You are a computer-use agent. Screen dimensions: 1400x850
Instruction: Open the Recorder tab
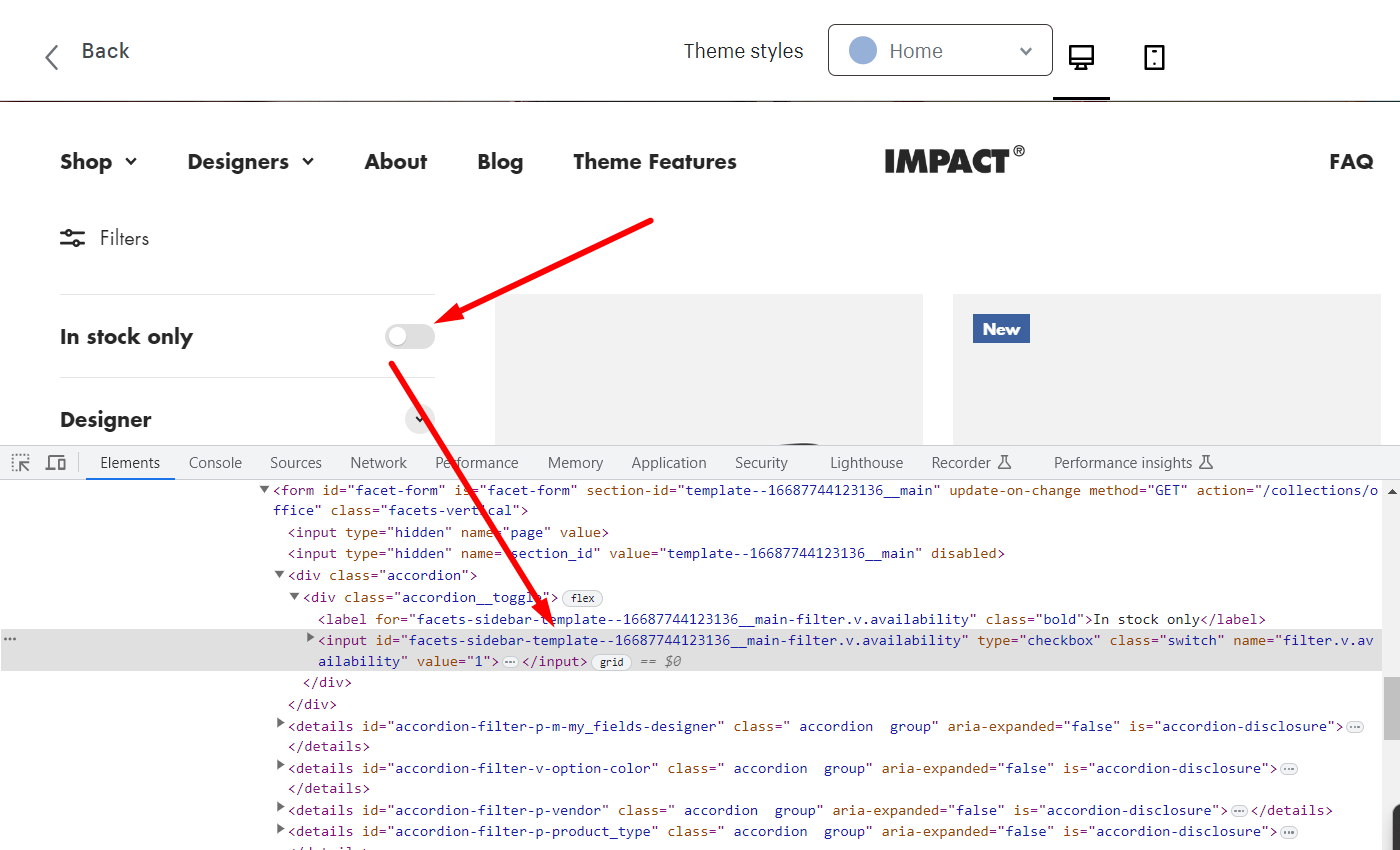(972, 463)
